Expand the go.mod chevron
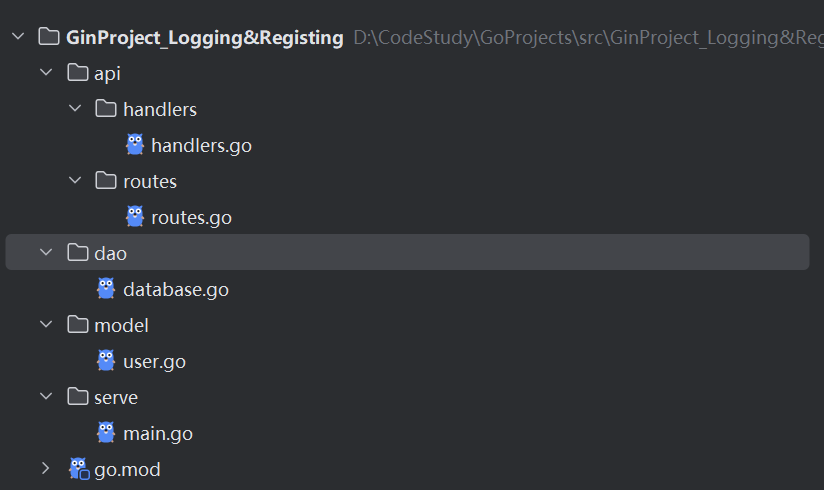Viewport: 824px width, 490px height. pos(45,469)
